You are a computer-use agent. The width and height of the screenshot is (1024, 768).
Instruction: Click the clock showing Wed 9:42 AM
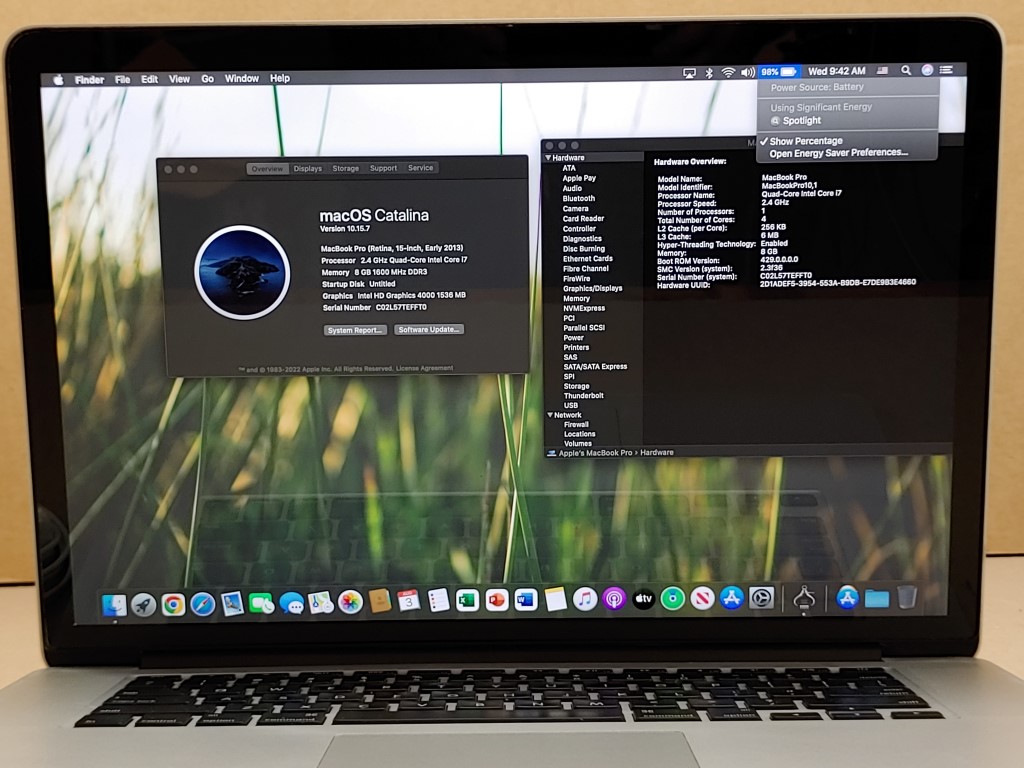tap(837, 71)
